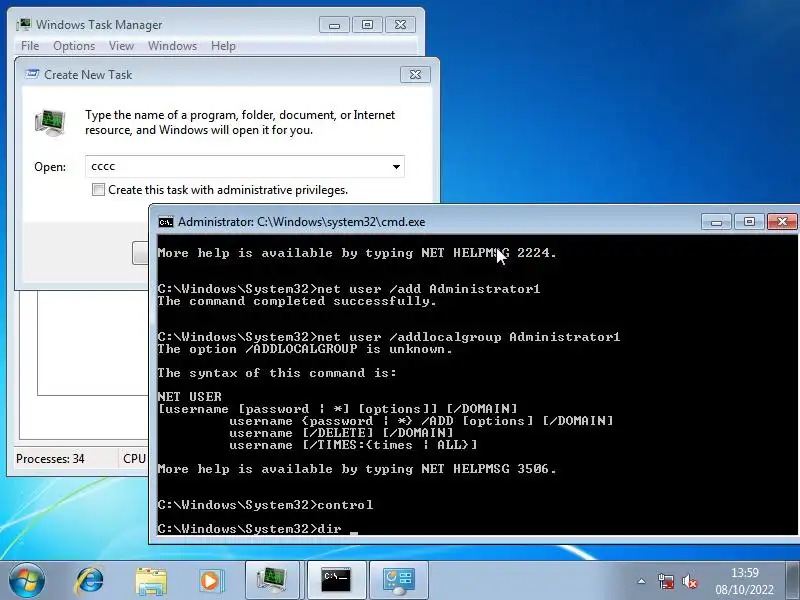This screenshot has width=800, height=600.
Task: Click the muted volume tray icon
Action: tap(689, 581)
